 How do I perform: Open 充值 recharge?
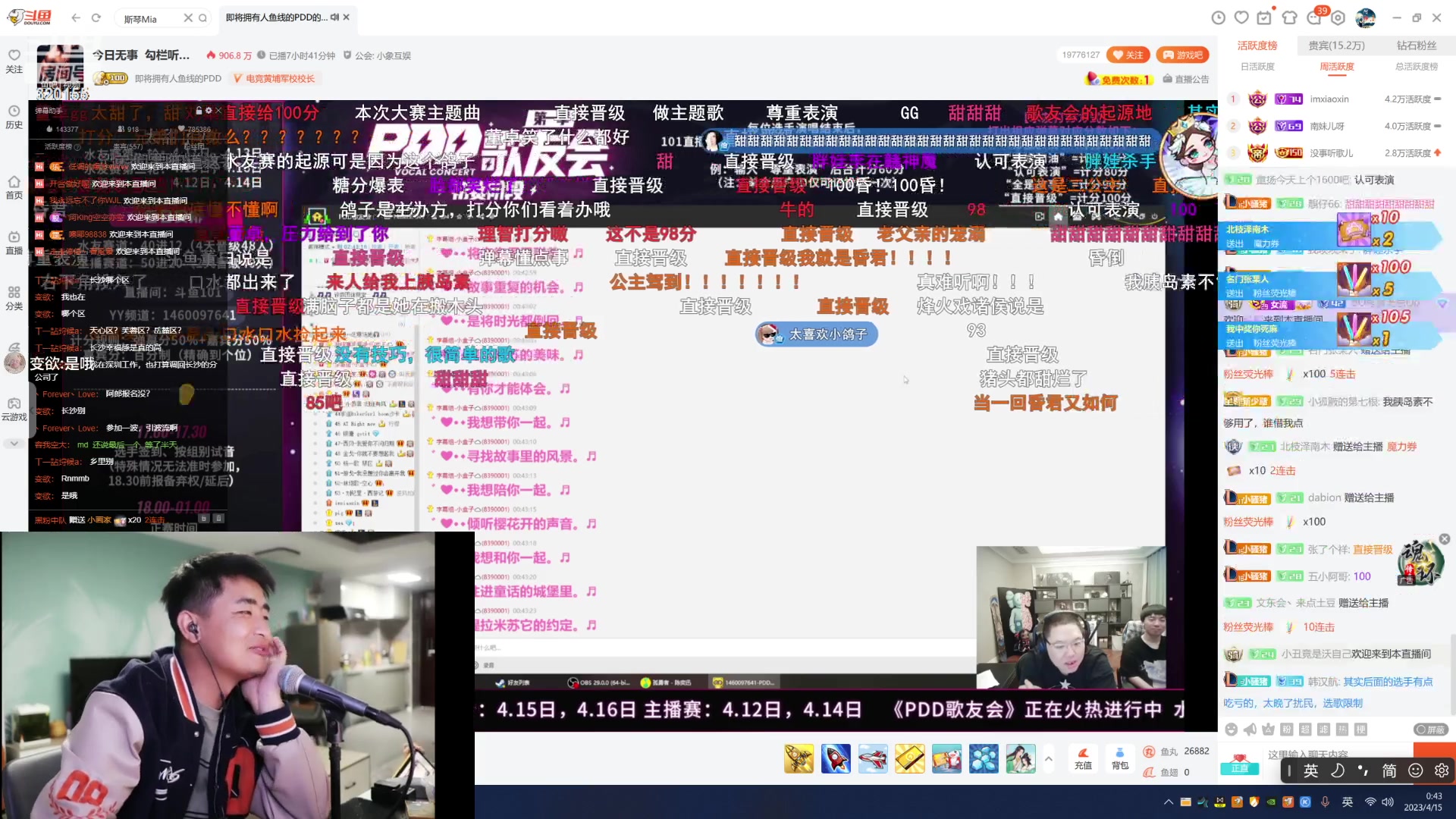pyautogui.click(x=1083, y=758)
